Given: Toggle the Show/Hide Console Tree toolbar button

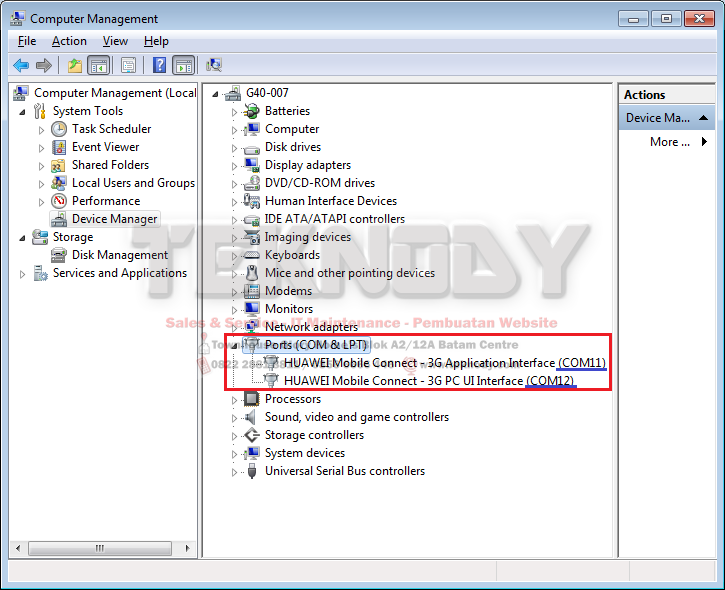Looking at the screenshot, I should pos(98,65).
